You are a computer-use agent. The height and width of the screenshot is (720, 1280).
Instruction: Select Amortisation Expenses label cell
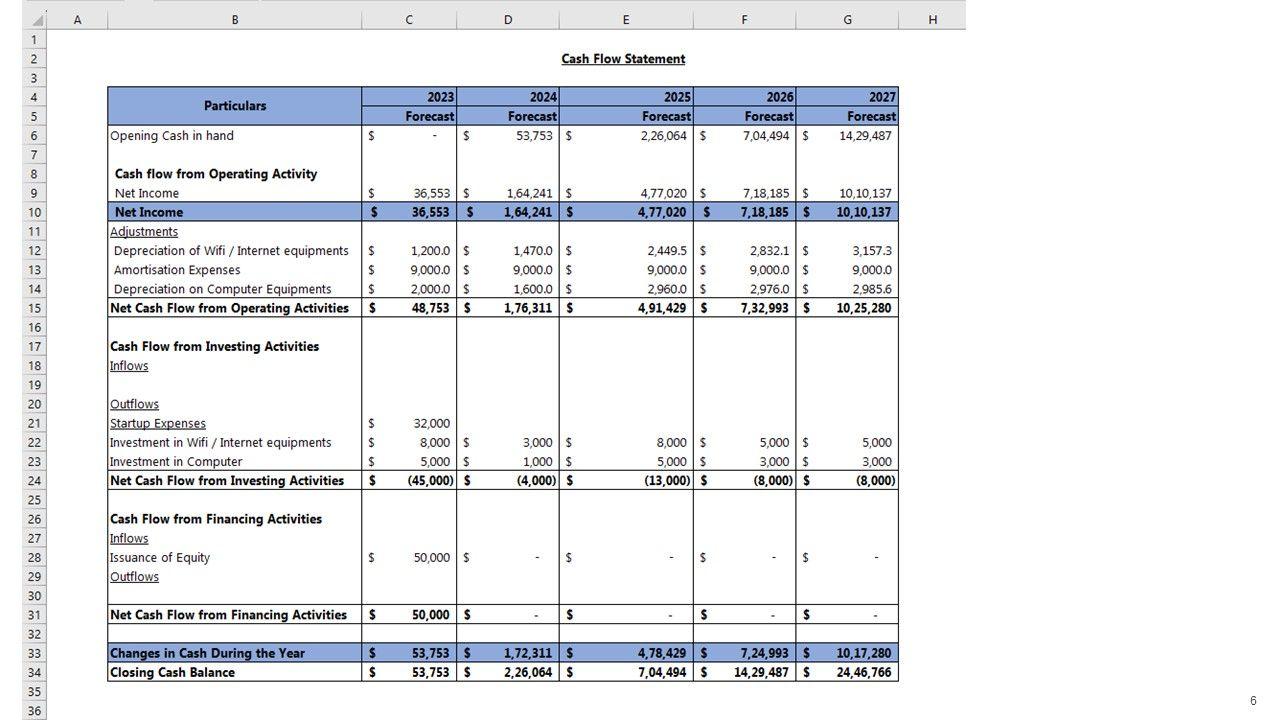point(177,270)
